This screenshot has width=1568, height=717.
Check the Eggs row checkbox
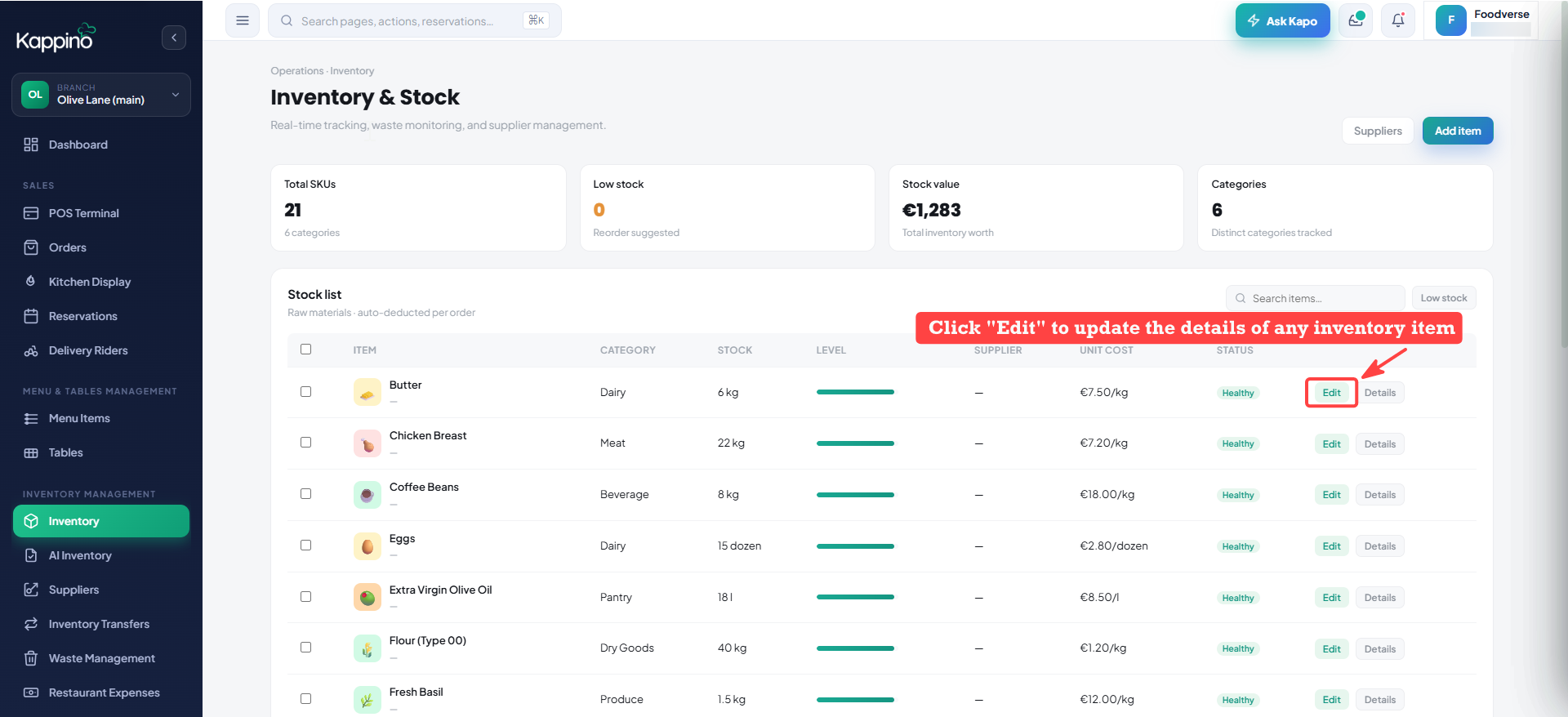click(x=306, y=546)
